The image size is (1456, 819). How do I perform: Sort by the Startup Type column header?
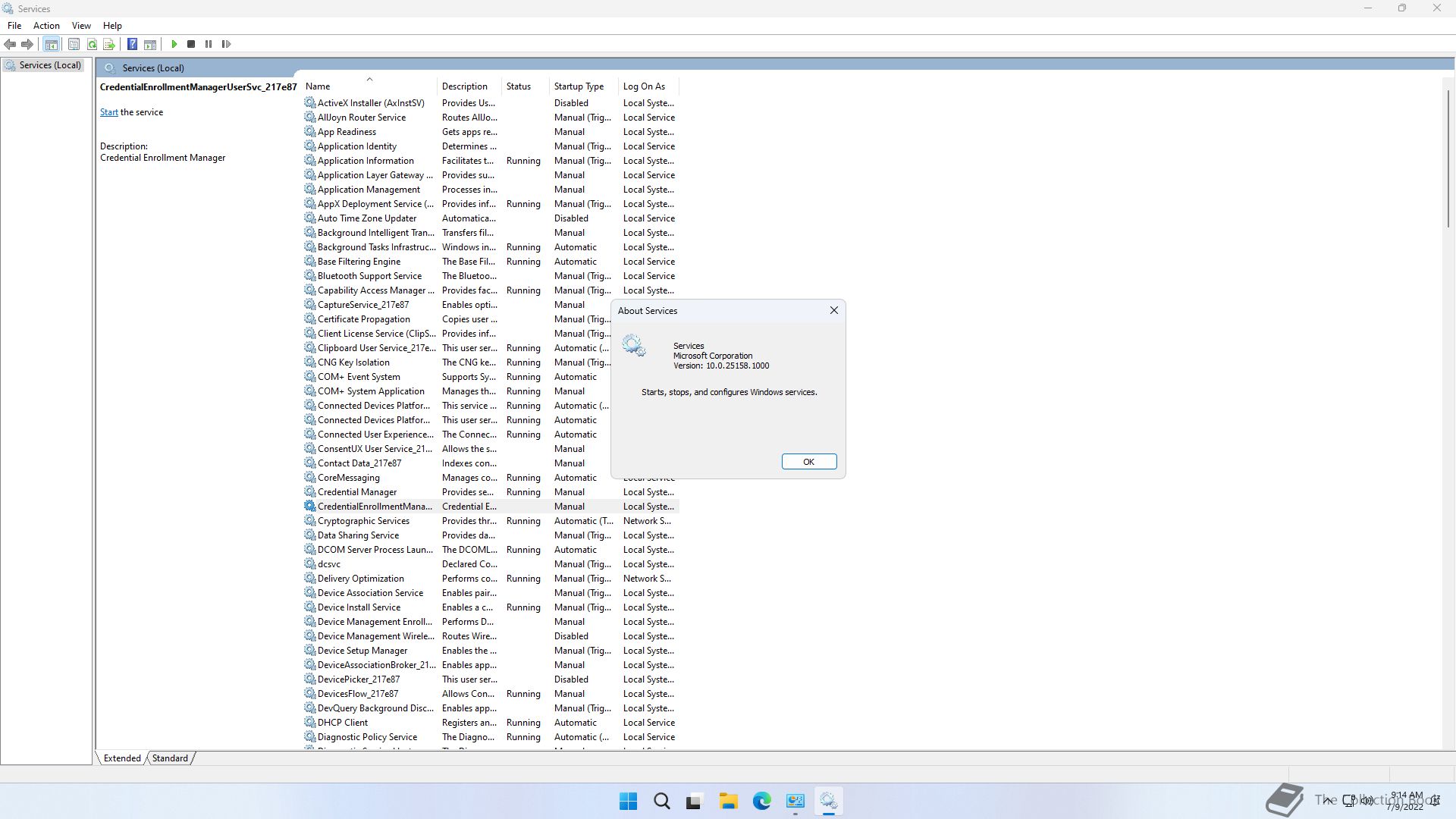584,86
